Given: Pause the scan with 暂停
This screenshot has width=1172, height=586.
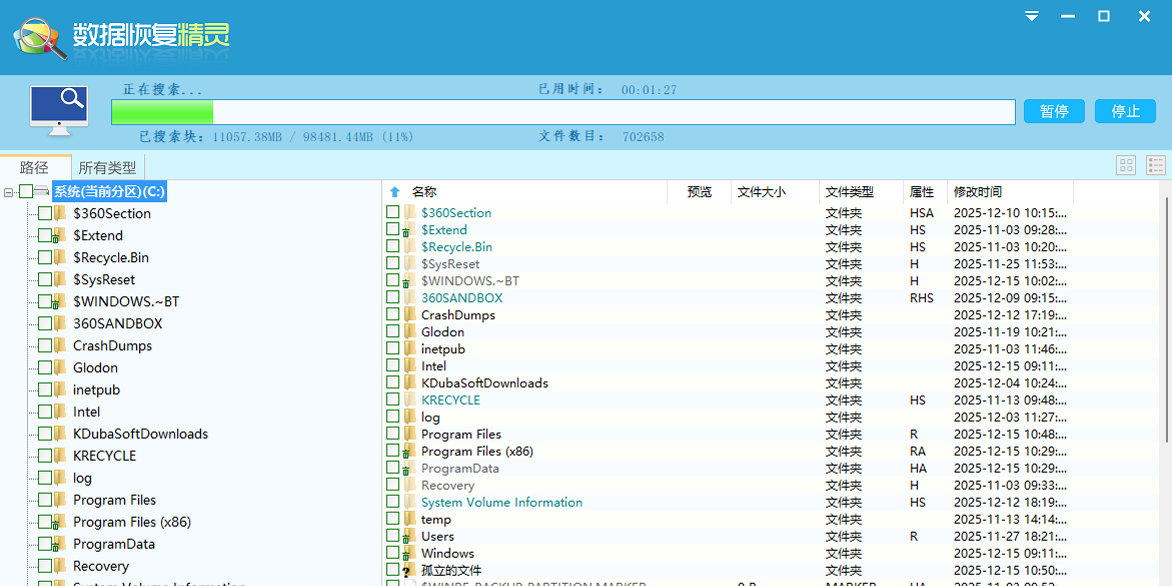Looking at the screenshot, I should (x=1054, y=111).
